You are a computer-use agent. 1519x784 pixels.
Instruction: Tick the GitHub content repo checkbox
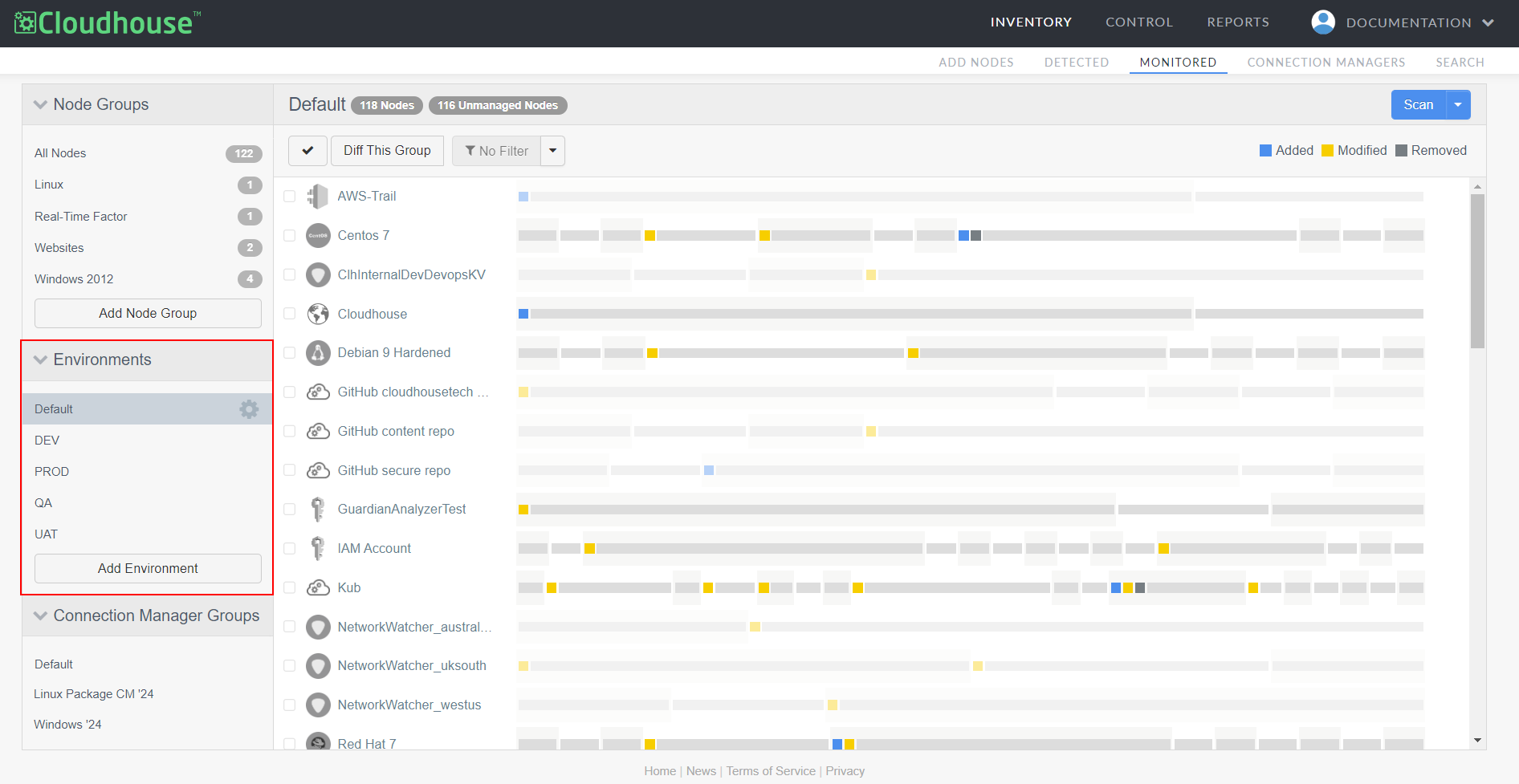[290, 431]
